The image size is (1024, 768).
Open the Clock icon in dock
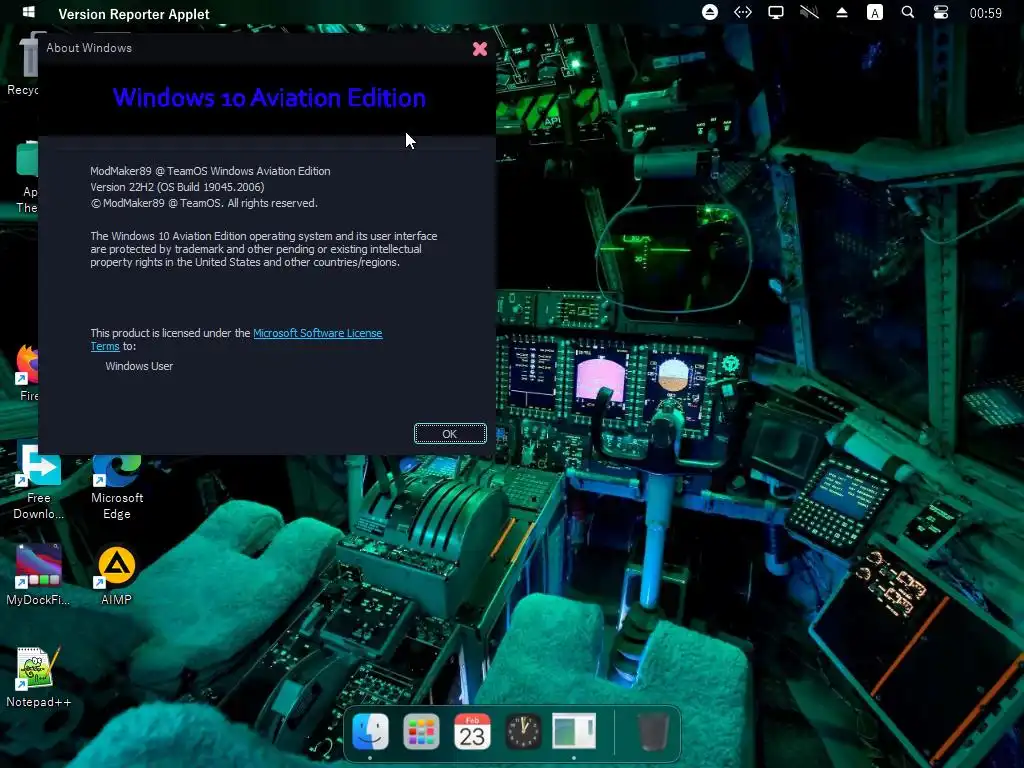click(x=523, y=731)
